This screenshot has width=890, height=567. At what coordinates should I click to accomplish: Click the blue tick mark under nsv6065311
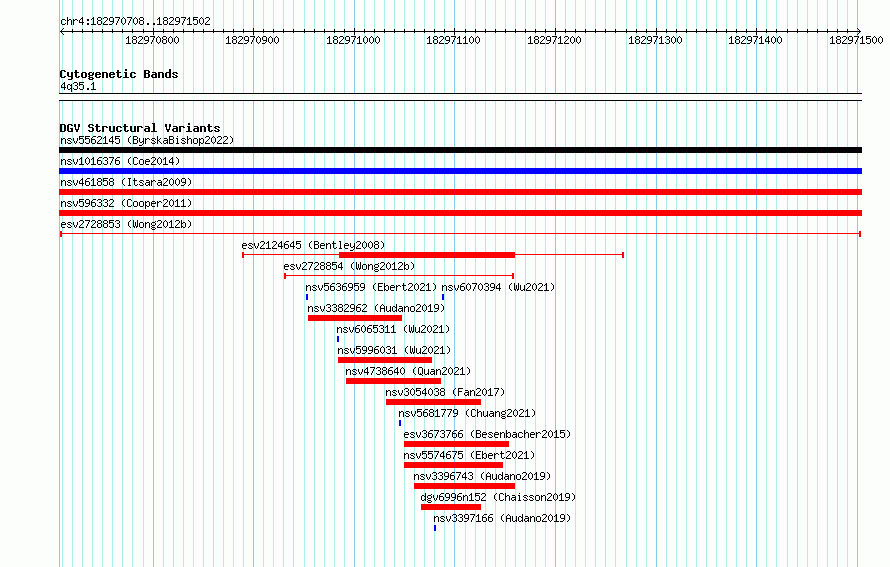tap(338, 339)
